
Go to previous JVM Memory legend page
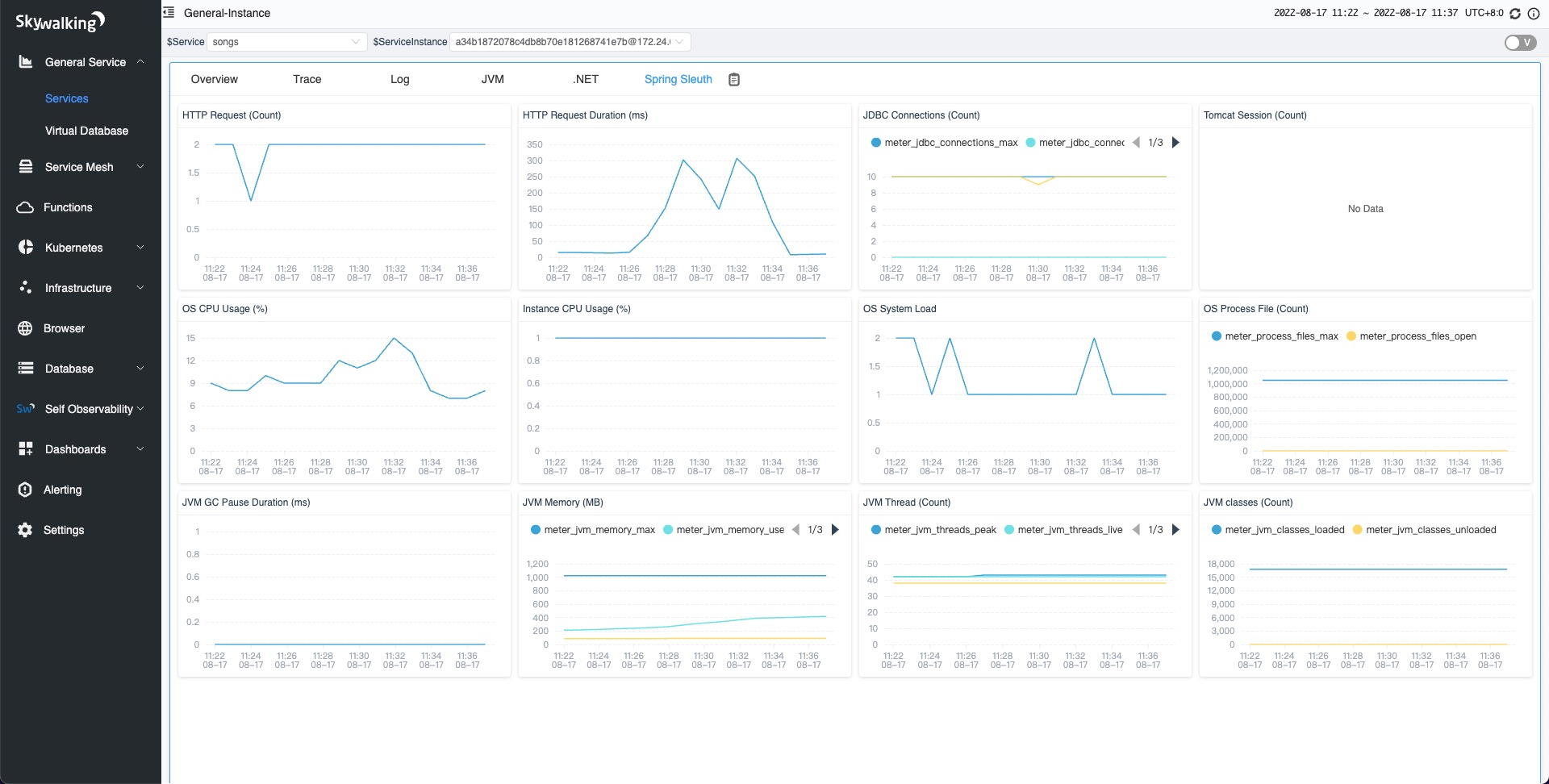click(795, 530)
